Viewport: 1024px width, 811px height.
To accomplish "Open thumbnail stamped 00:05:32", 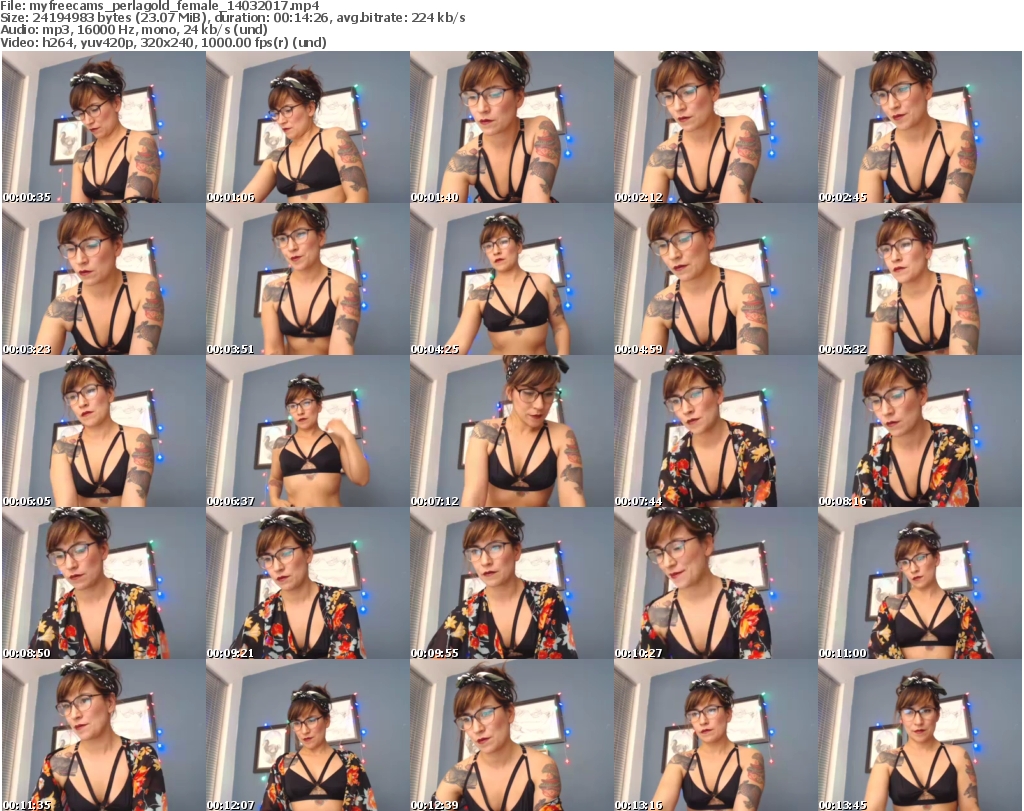I will pyautogui.click(x=920, y=279).
